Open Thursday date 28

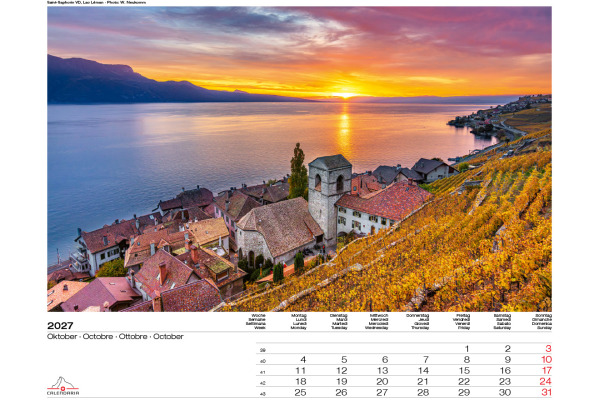tap(423, 393)
